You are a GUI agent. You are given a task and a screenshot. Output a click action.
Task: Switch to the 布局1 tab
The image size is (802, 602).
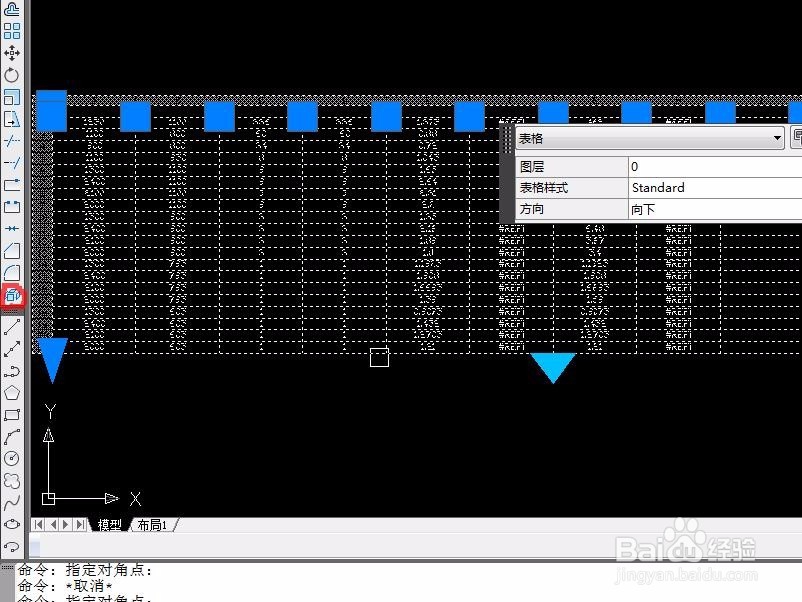coord(152,525)
